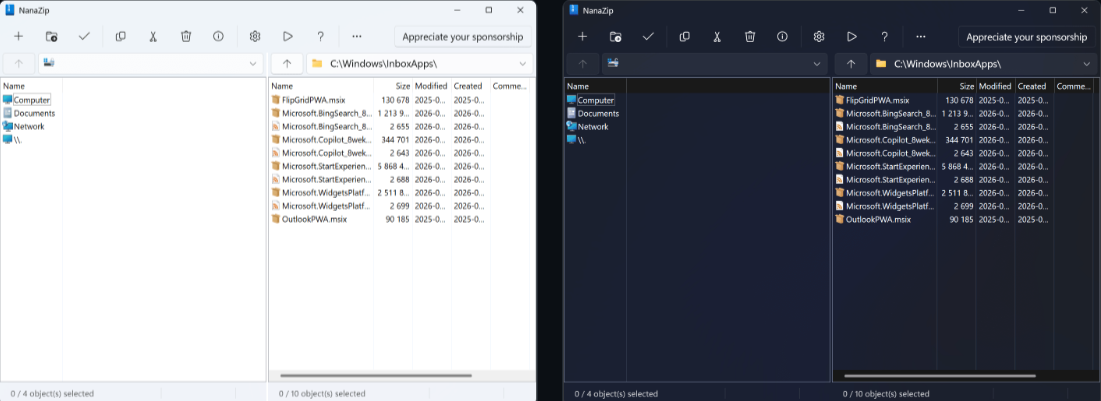1101x401 pixels.
Task: Expand the left pane address dropdown in dark window
Action: pyautogui.click(x=817, y=63)
